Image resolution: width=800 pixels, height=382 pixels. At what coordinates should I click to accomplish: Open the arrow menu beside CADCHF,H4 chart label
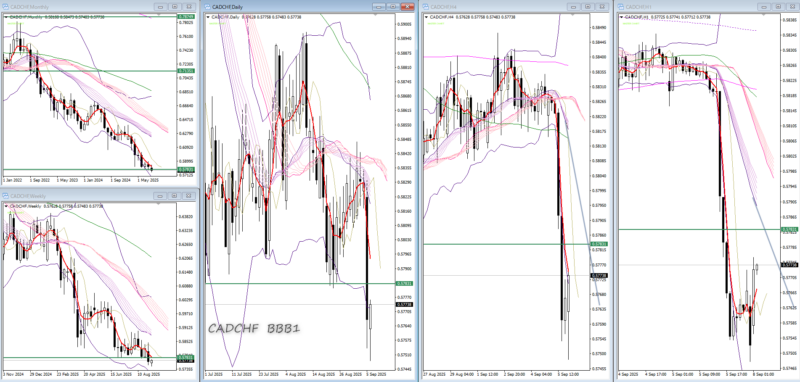tap(427, 17)
